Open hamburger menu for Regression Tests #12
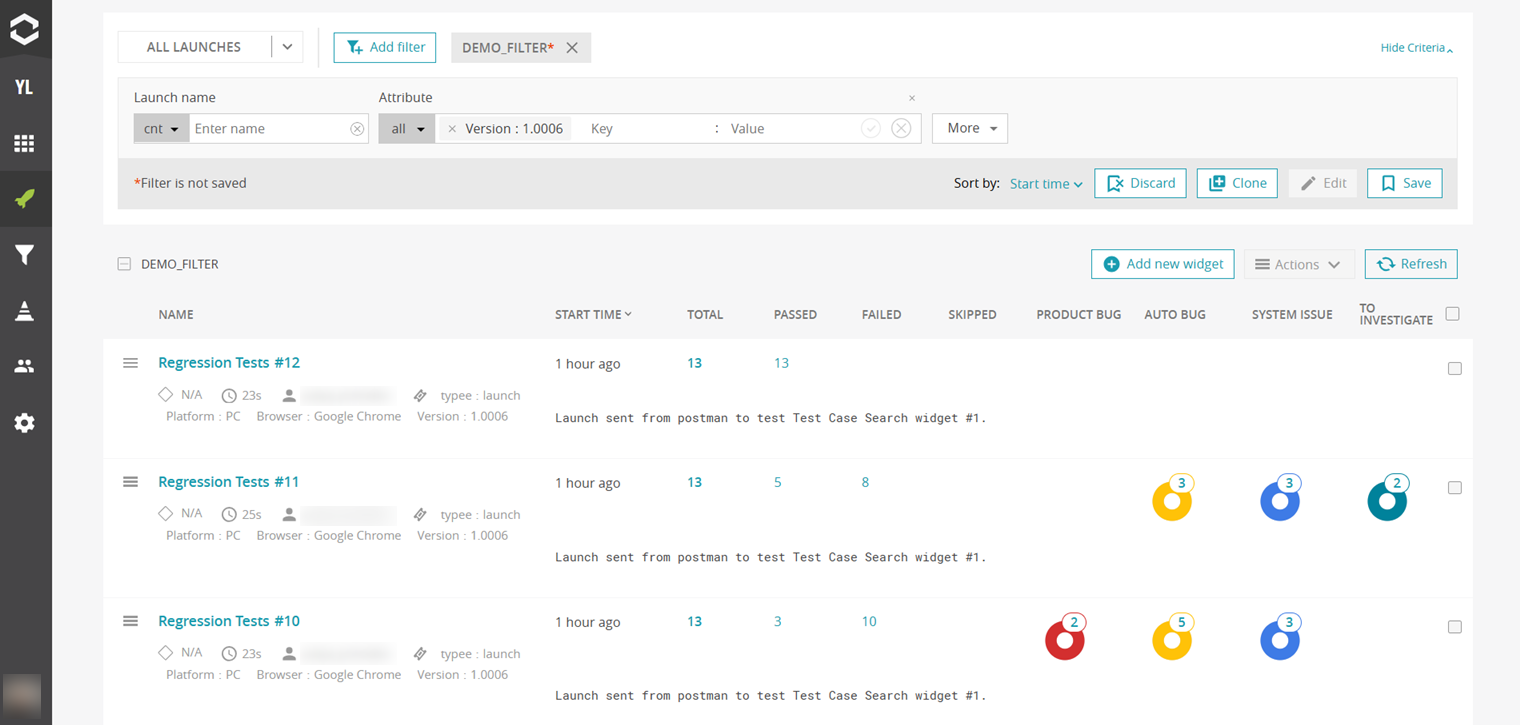 point(130,363)
